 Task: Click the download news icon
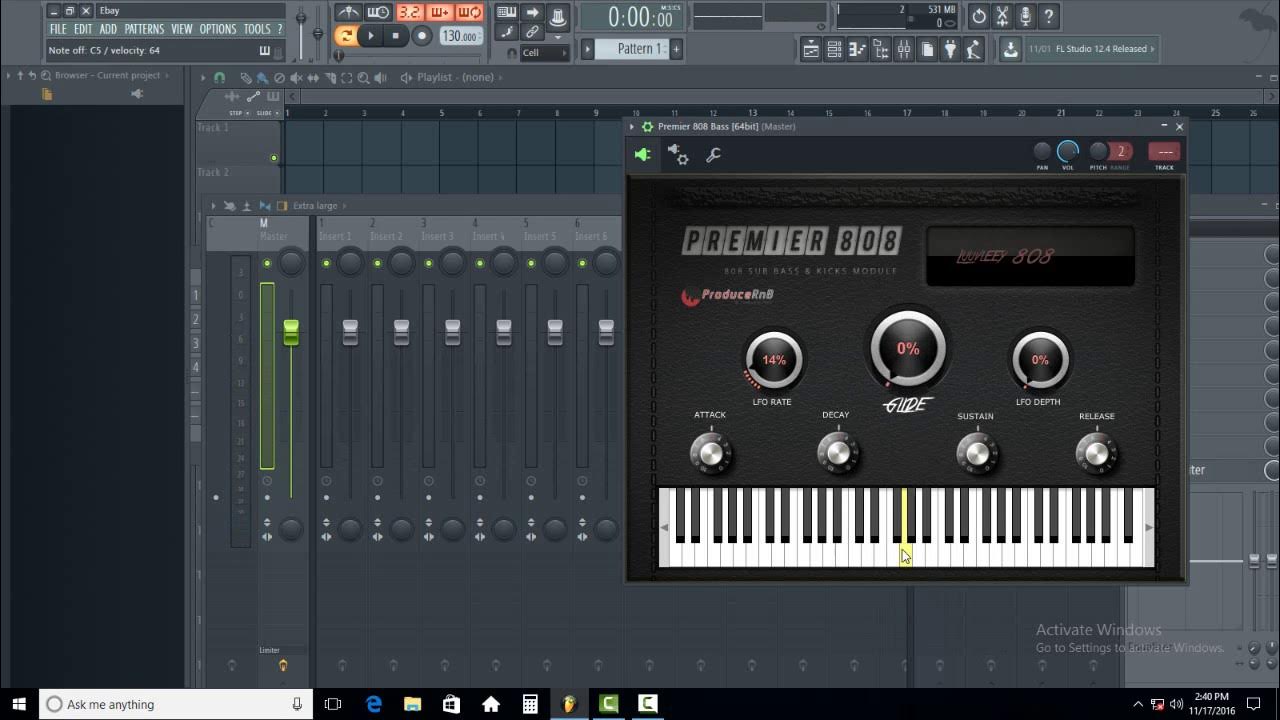[x=1010, y=49]
